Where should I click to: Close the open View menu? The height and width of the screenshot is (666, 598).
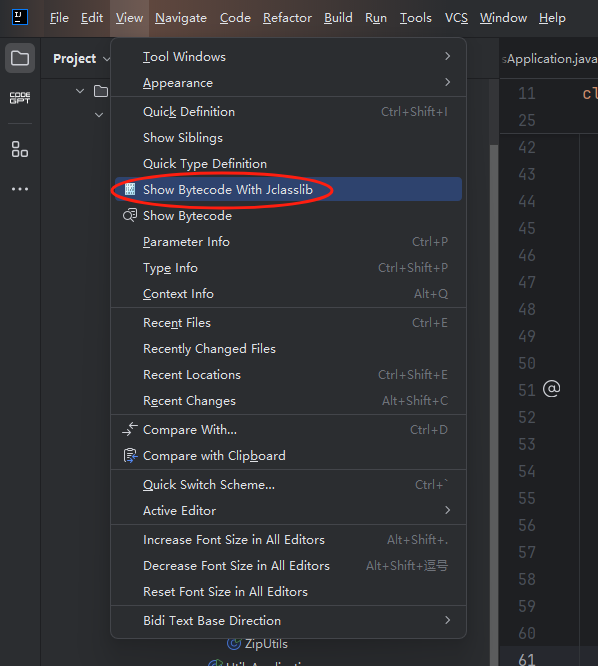pyautogui.click(x=129, y=18)
